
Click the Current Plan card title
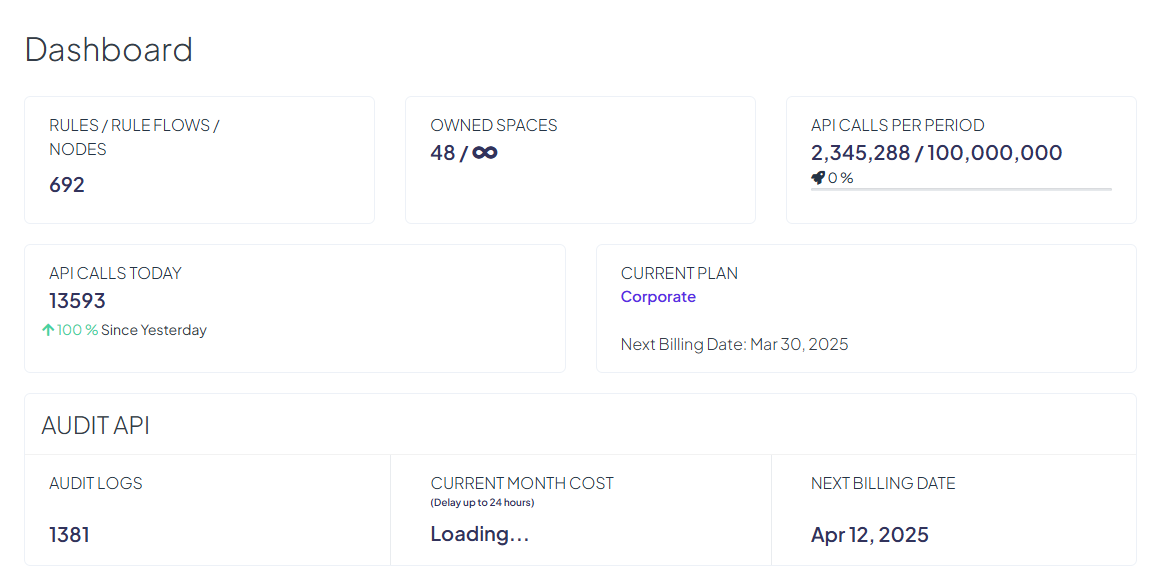679,273
